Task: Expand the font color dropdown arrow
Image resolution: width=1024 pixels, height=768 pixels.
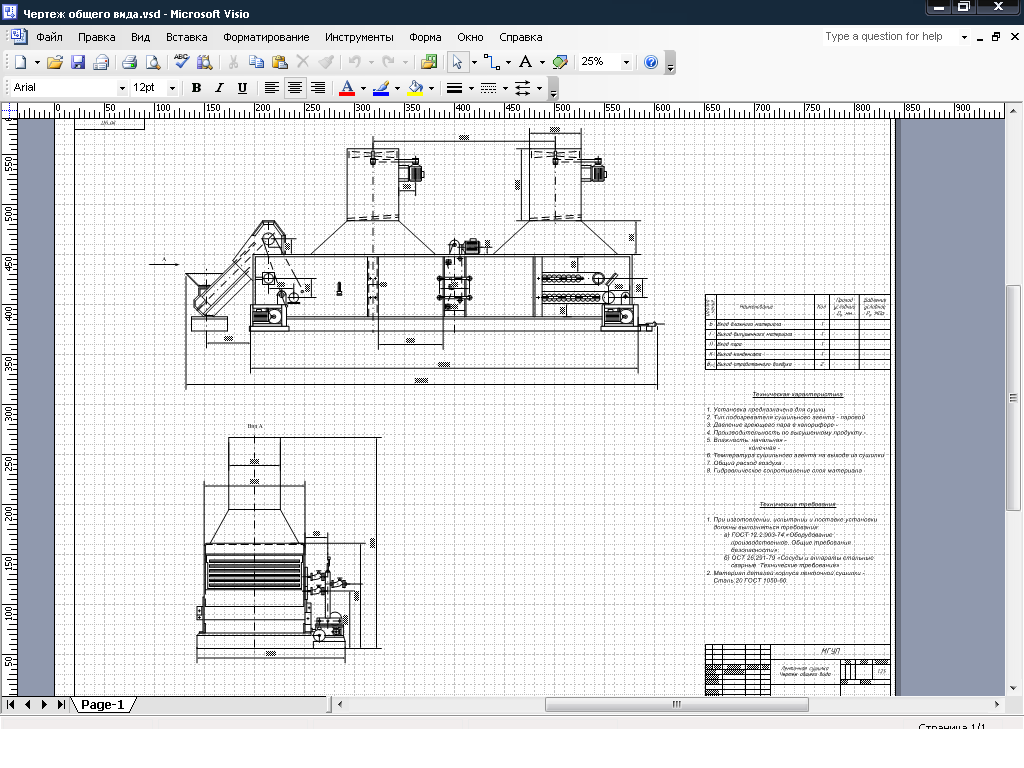Action: 364,88
